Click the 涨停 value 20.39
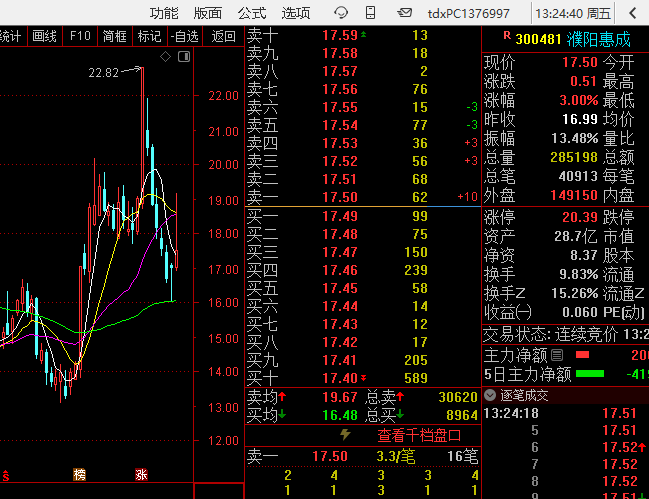 580,217
